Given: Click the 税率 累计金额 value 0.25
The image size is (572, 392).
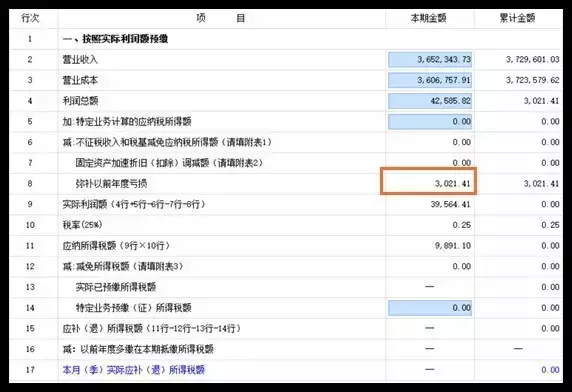Looking at the screenshot, I should tap(550, 225).
